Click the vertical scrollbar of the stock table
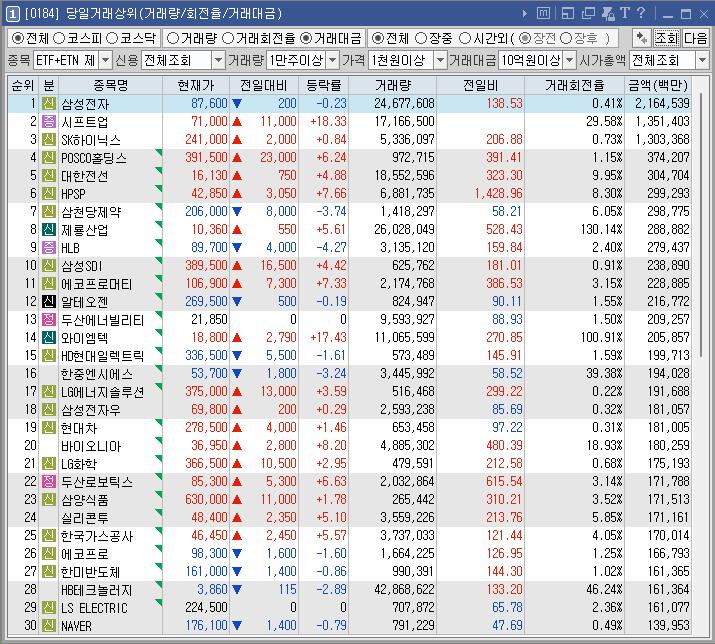Image resolution: width=715 pixels, height=644 pixels. click(x=701, y=223)
